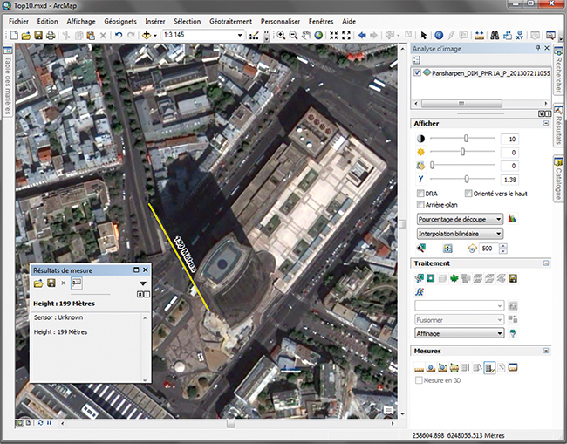The width and height of the screenshot is (567, 444).
Task: Go back to previous extent arrow
Action: click(362, 35)
